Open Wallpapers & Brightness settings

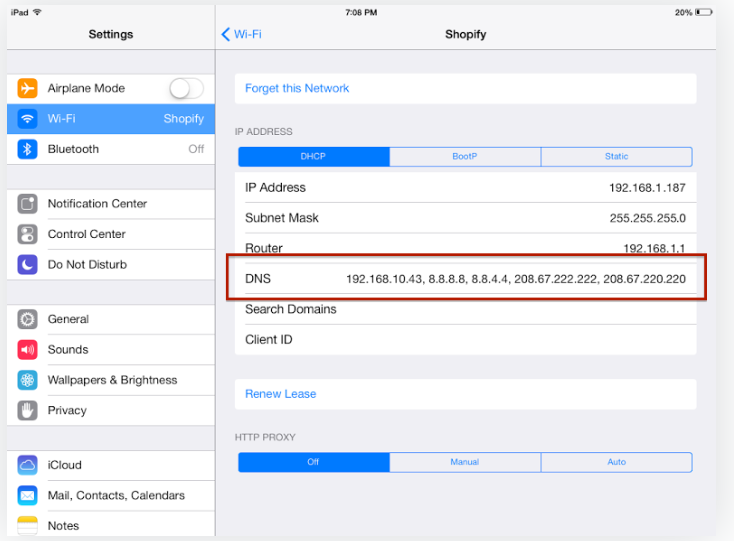coord(111,380)
